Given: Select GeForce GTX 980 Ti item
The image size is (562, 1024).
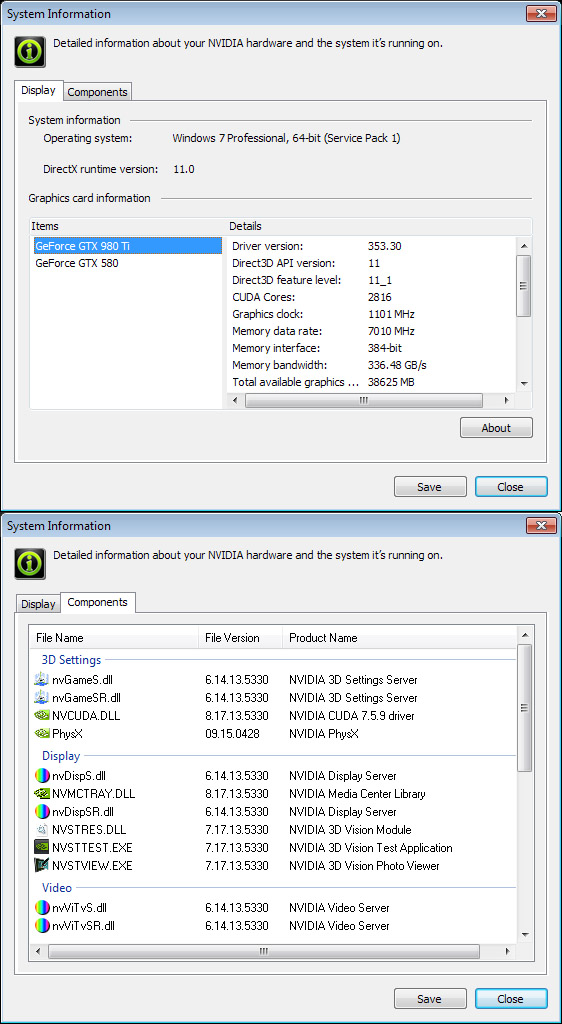Looking at the screenshot, I should pyautogui.click(x=127, y=246).
